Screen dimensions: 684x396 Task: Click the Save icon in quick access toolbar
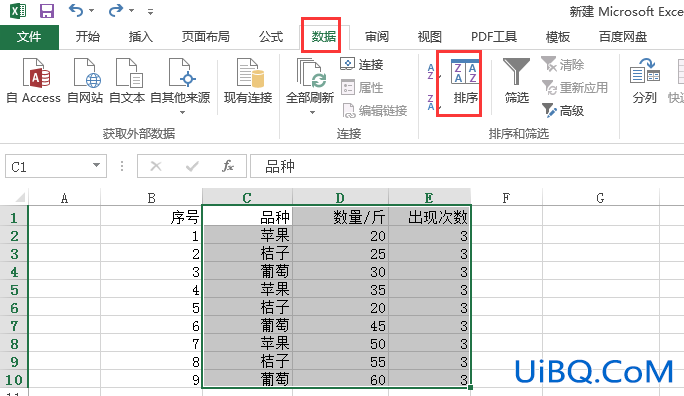click(47, 10)
